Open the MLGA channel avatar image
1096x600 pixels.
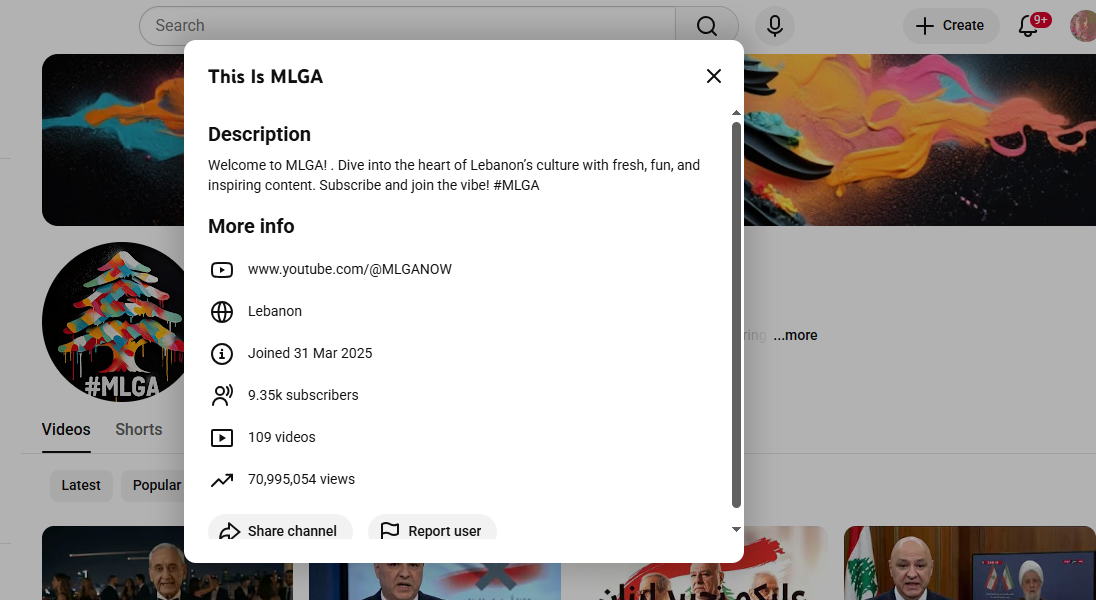click(115, 320)
